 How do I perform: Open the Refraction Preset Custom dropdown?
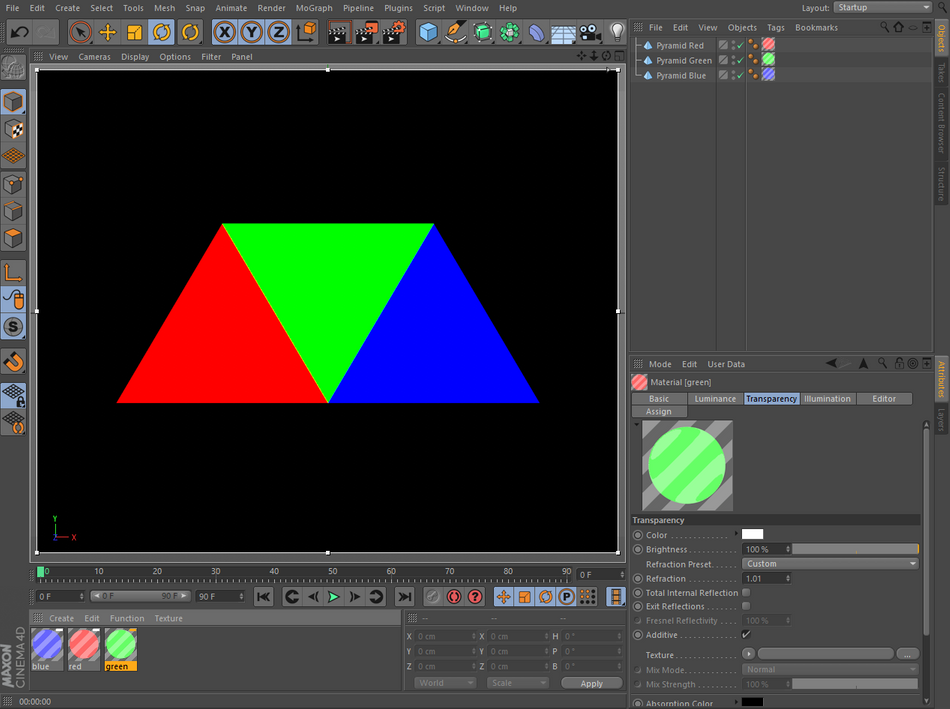pyautogui.click(x=830, y=564)
